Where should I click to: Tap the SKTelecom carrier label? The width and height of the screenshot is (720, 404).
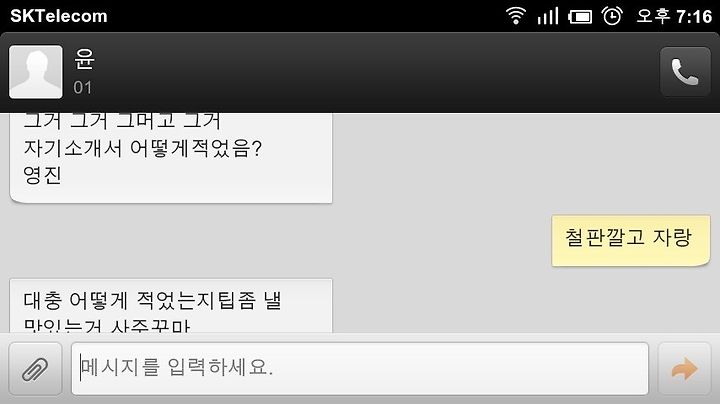[x=59, y=16]
